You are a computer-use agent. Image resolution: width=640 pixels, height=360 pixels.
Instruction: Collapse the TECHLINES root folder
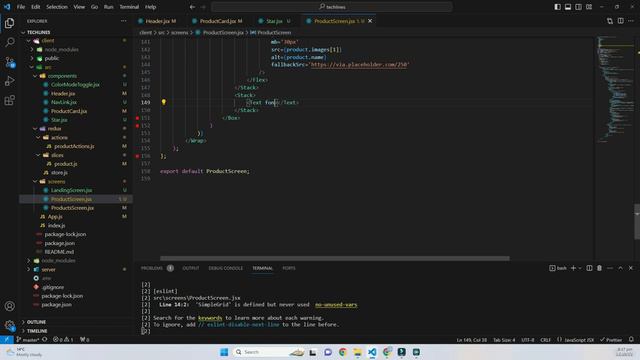coord(23,32)
